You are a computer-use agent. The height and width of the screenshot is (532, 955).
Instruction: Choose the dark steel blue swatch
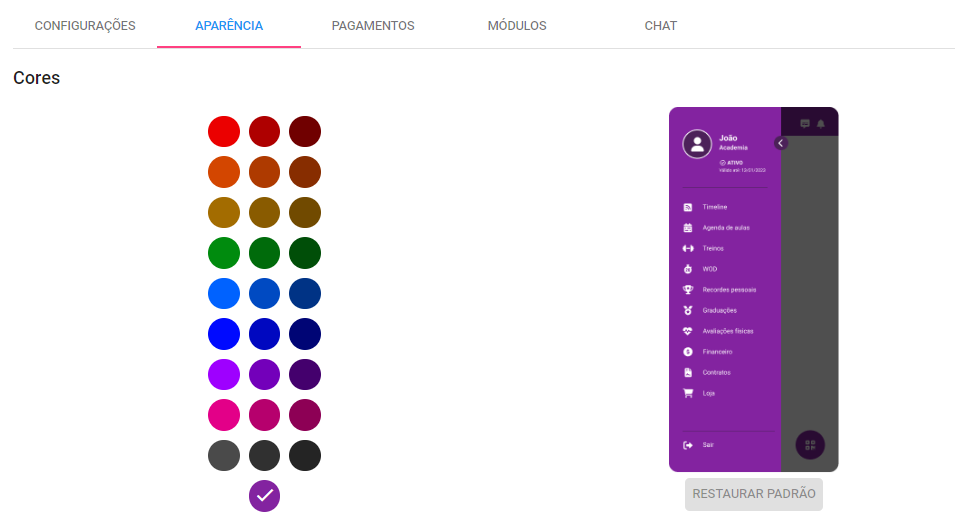[305, 294]
